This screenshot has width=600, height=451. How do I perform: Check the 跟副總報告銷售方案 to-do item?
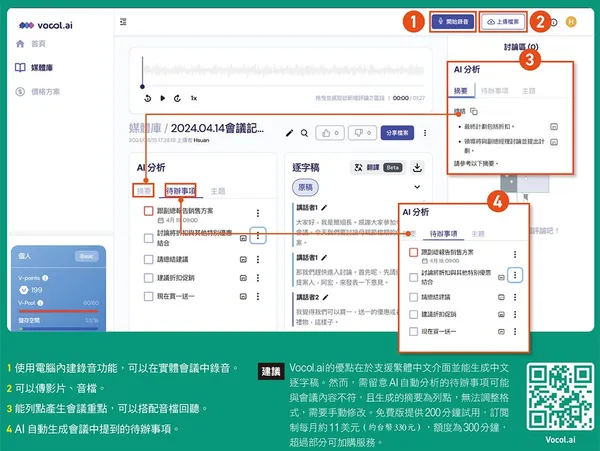point(148,211)
